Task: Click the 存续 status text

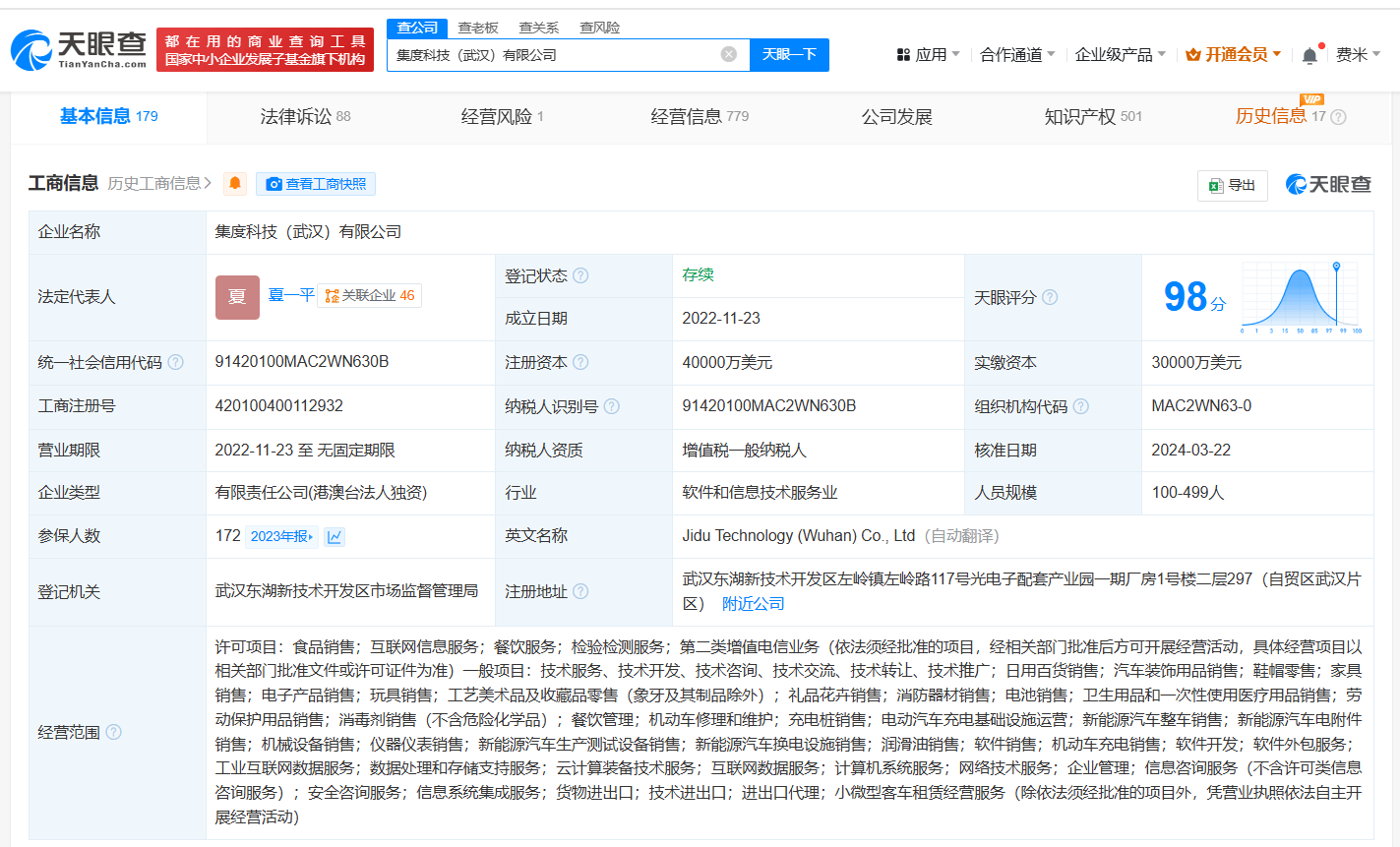Action: (698, 274)
